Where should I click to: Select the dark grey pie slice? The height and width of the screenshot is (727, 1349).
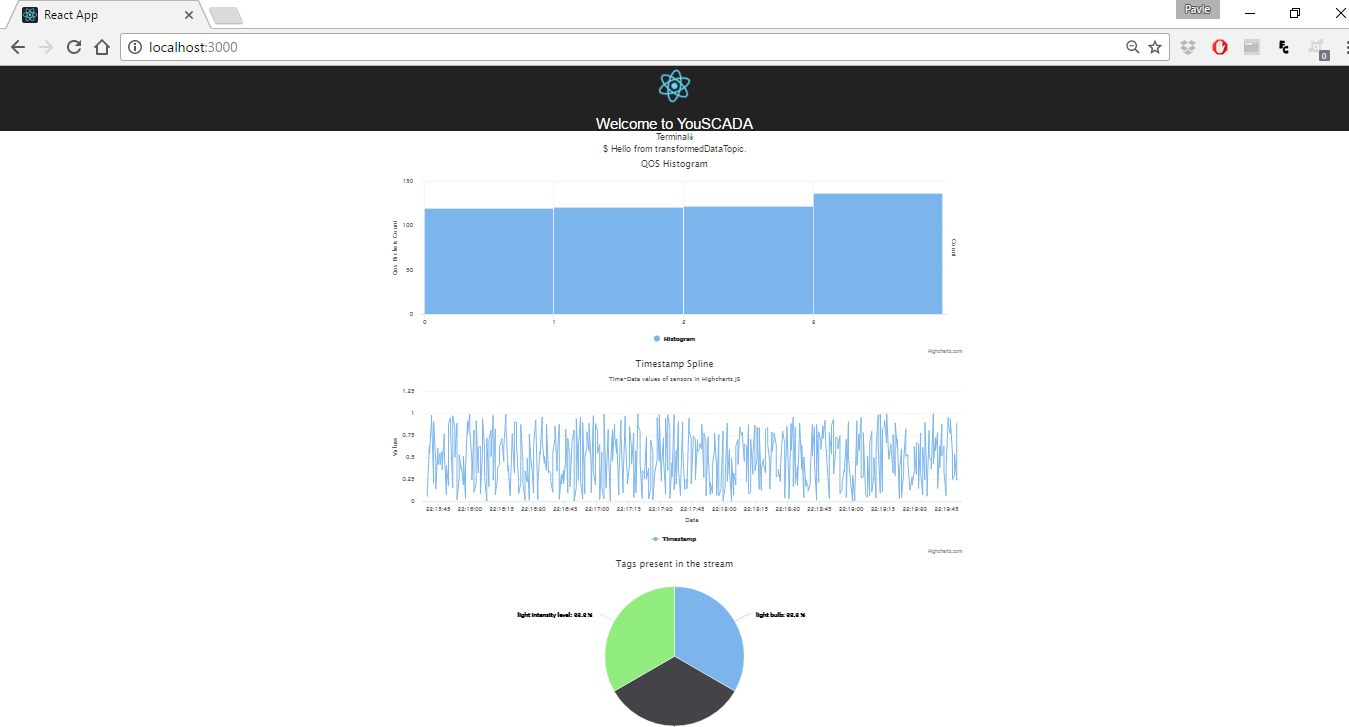pos(675,695)
